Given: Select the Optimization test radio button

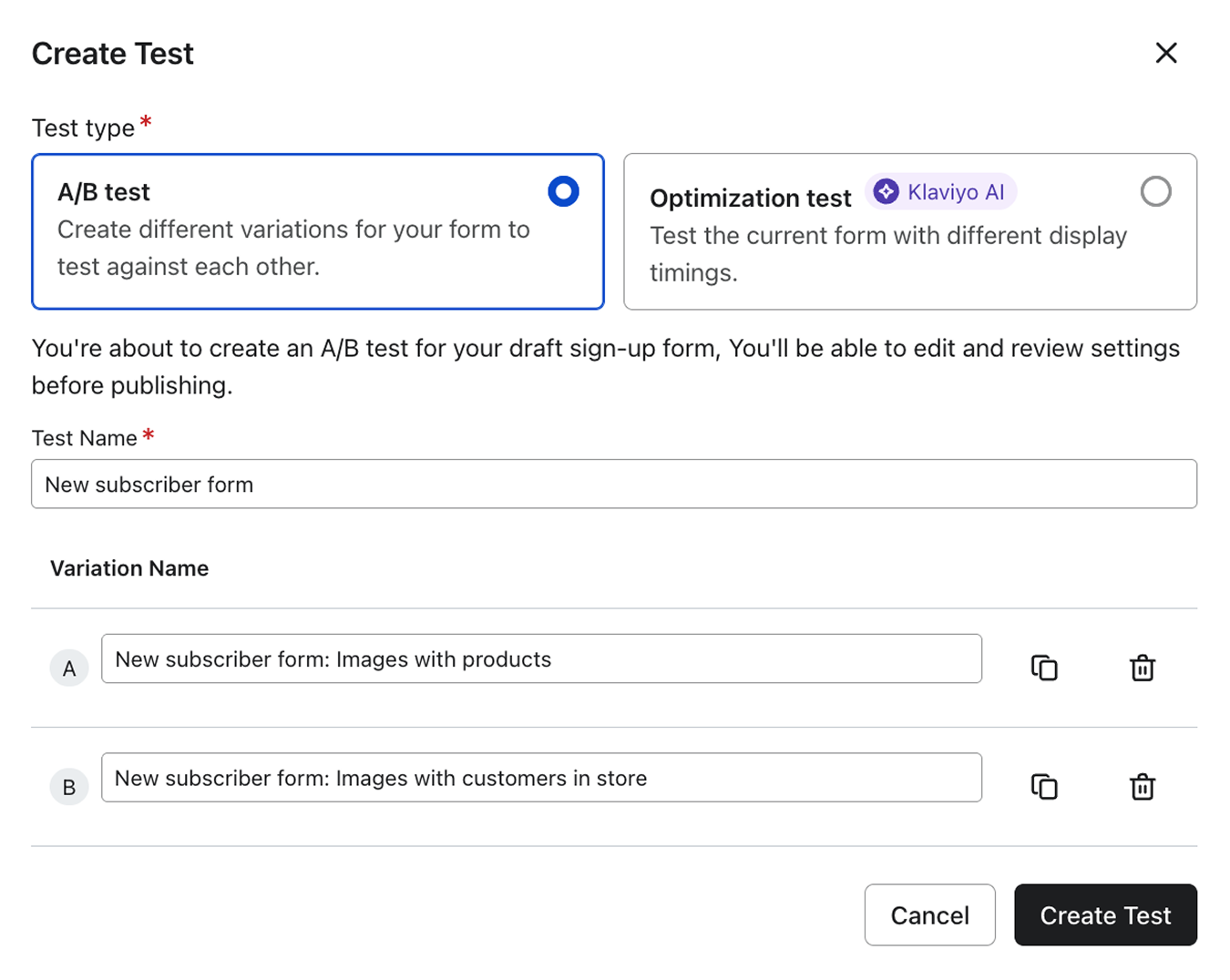Looking at the screenshot, I should [1155, 191].
